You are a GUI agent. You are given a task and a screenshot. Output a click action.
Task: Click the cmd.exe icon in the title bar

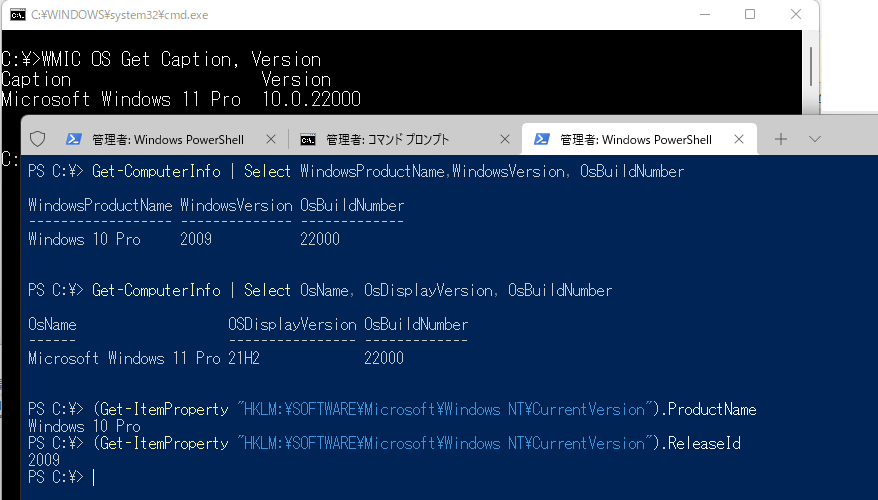tap(14, 14)
